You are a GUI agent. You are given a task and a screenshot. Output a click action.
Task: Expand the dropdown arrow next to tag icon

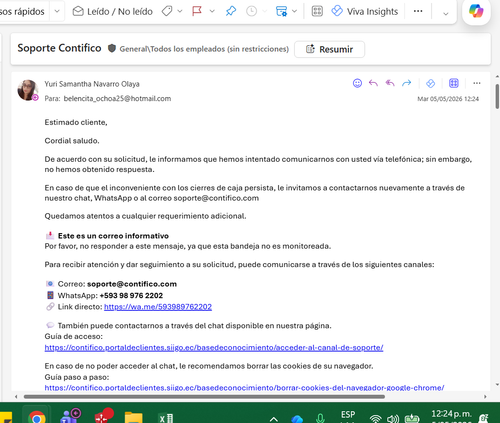[180, 12]
